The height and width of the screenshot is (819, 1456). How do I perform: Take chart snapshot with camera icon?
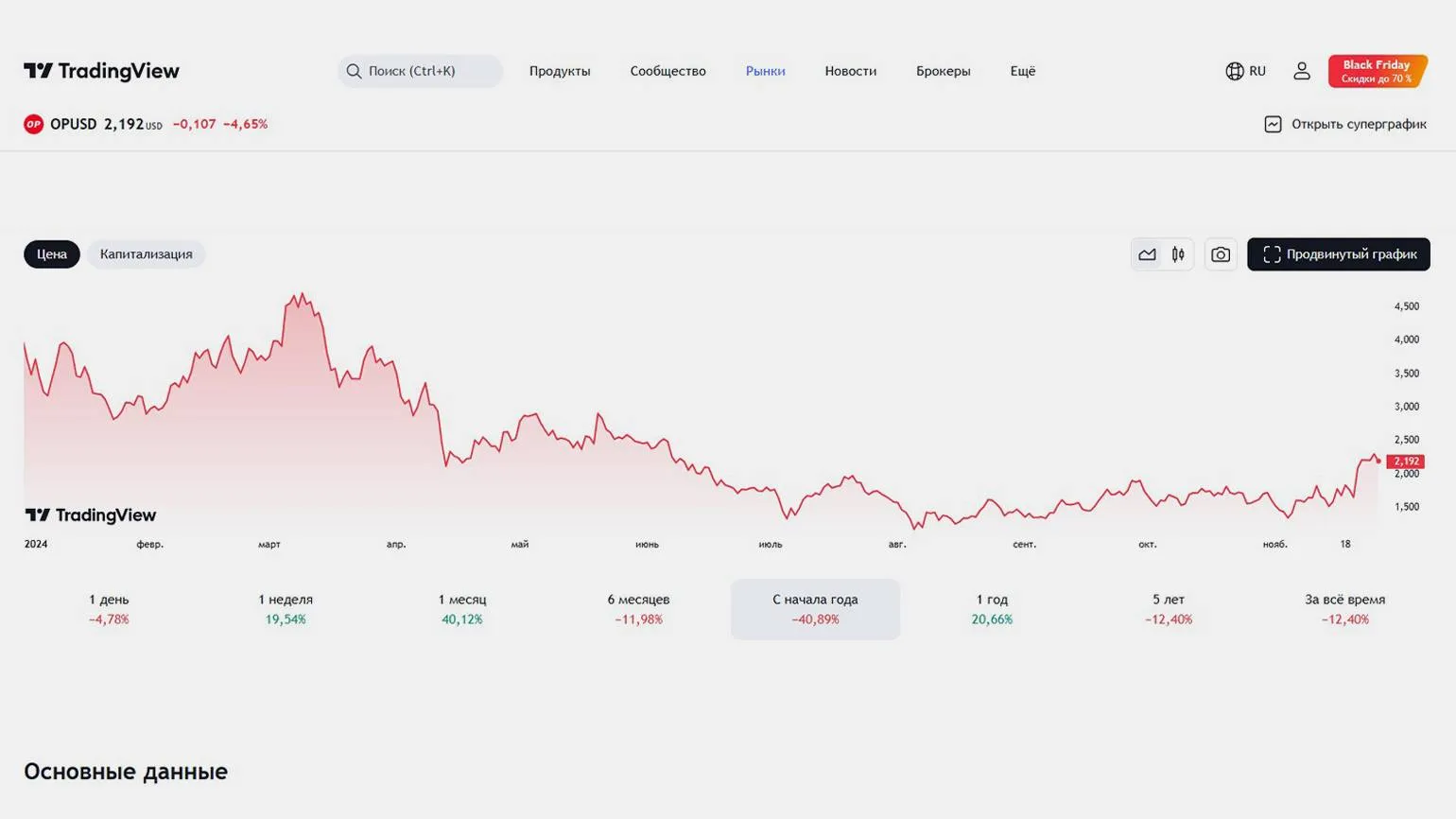1221,254
